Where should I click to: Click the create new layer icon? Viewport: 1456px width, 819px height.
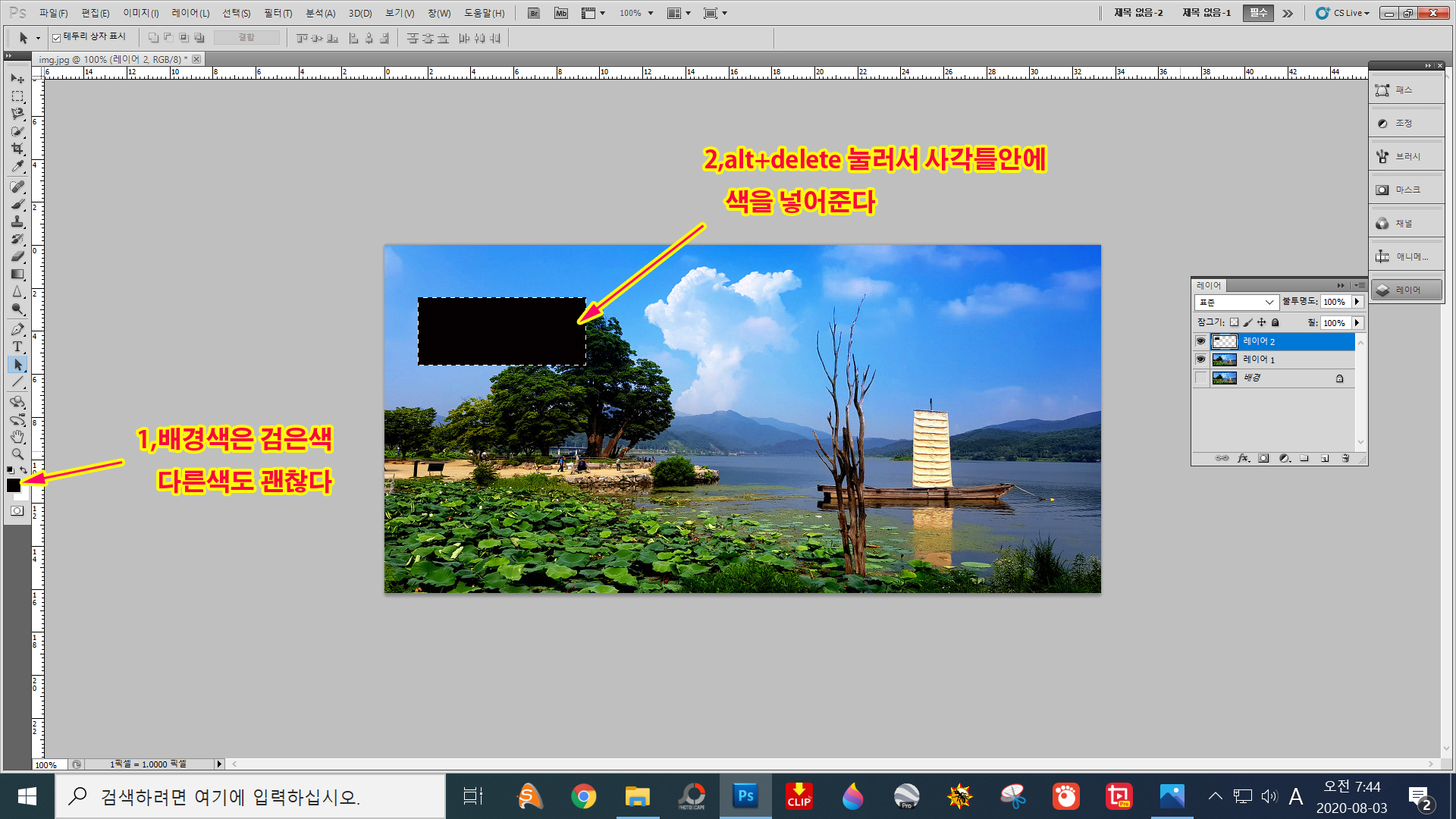(1325, 458)
